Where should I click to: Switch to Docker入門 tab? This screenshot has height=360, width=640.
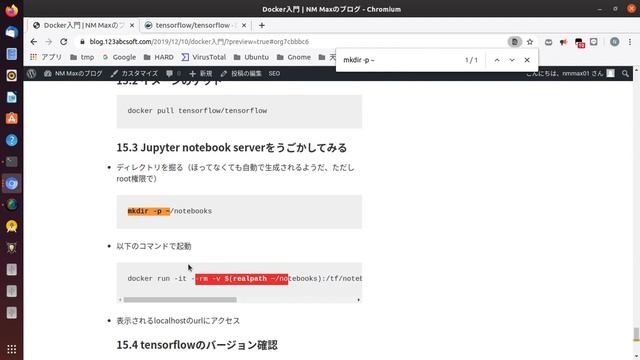(x=84, y=25)
